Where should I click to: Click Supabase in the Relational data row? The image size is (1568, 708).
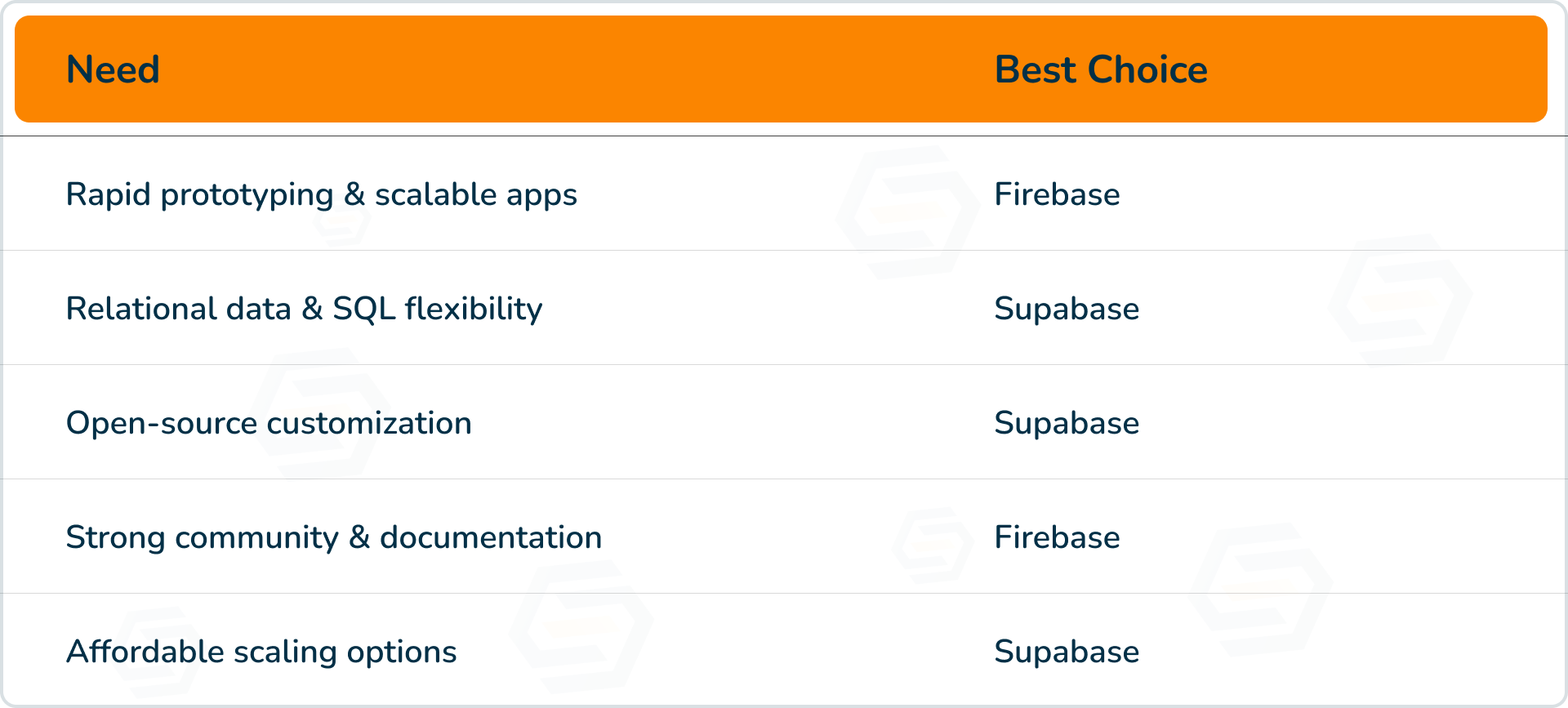pos(1066,309)
